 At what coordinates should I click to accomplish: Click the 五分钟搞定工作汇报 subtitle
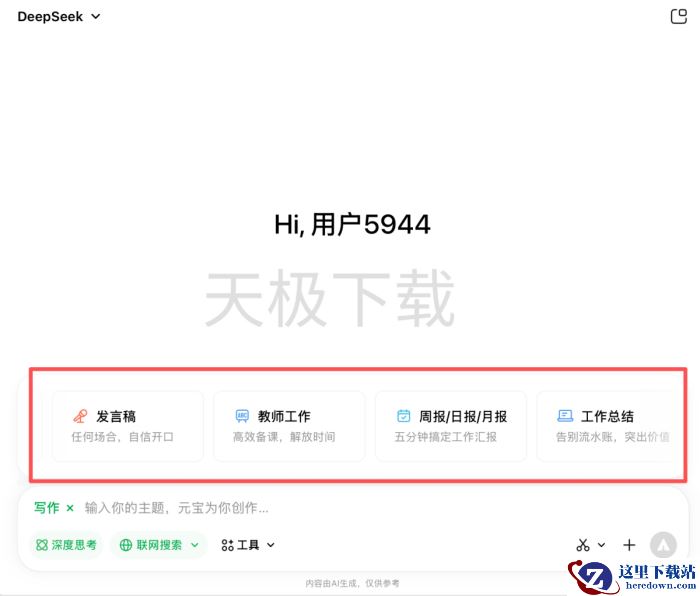point(446,437)
